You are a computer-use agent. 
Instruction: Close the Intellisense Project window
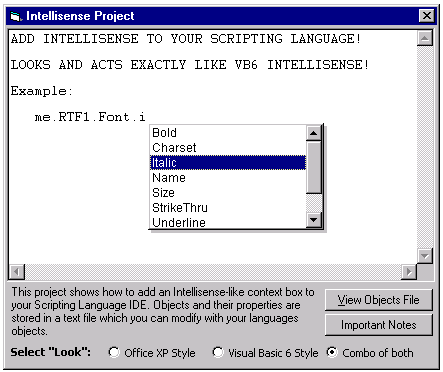click(x=427, y=16)
